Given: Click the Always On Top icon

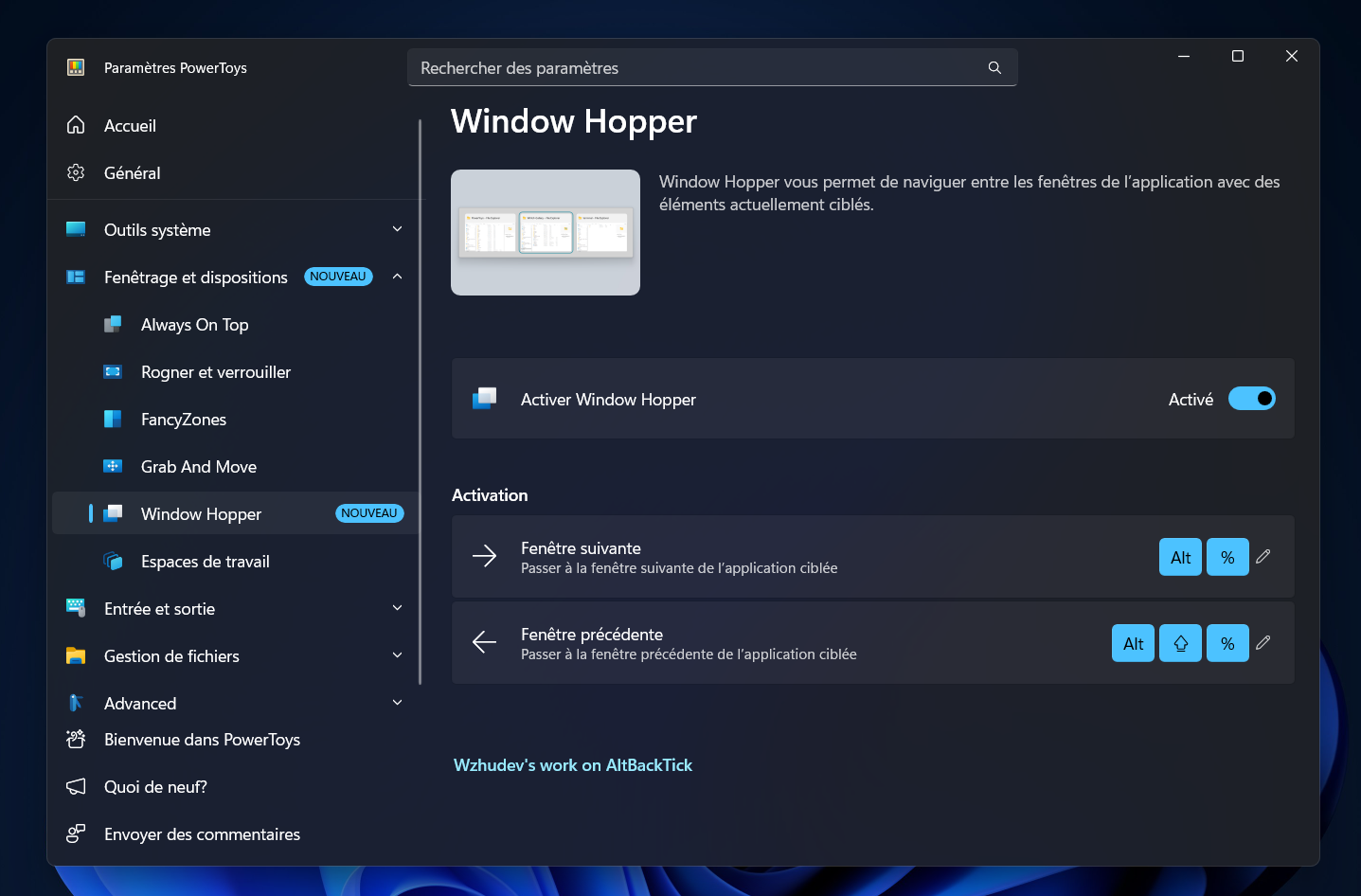Looking at the screenshot, I should pos(113,324).
